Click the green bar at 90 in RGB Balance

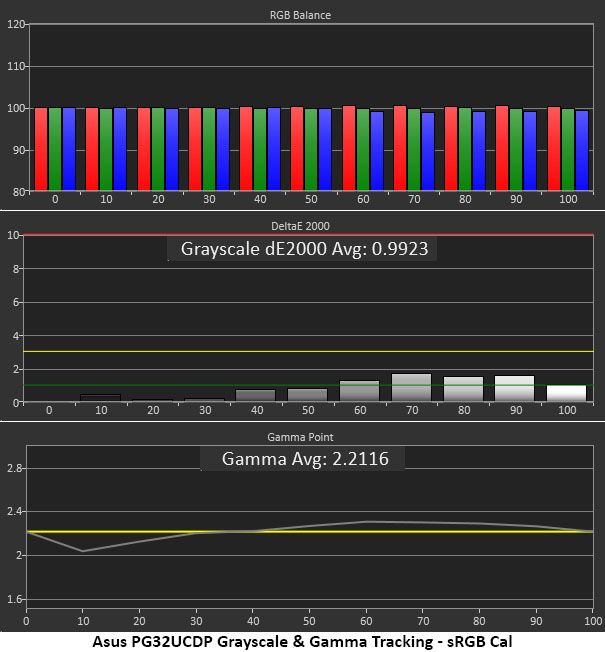[516, 150]
